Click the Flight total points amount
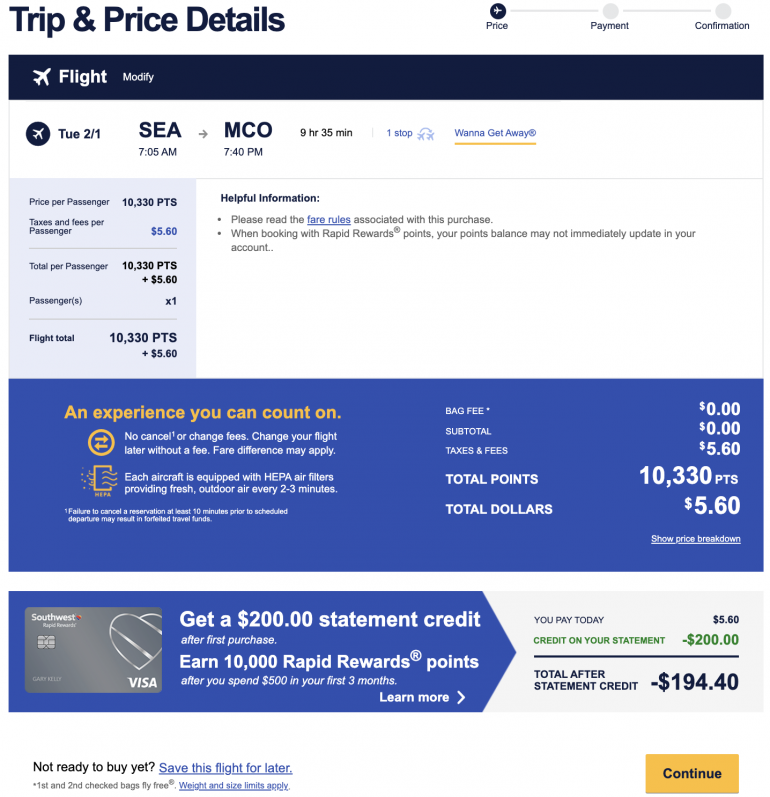This screenshot has width=770, height=797. [142, 338]
